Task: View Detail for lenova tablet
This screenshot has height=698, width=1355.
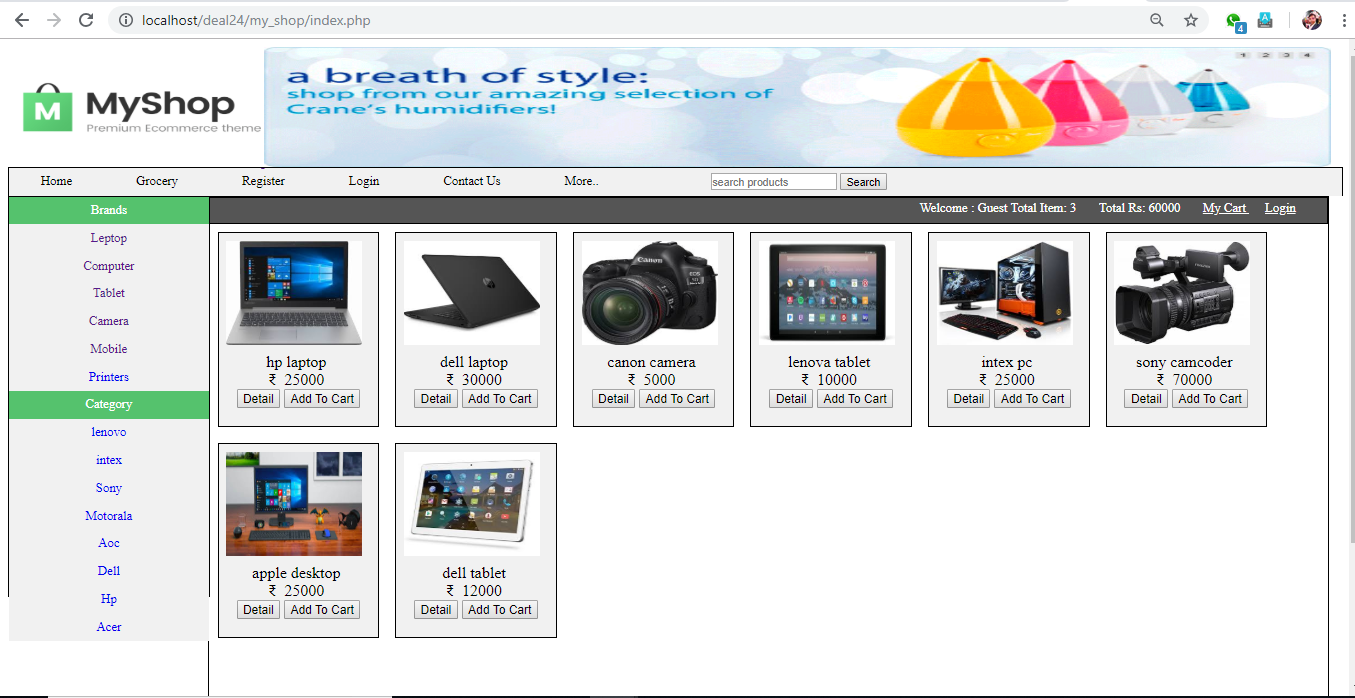Action: pyautogui.click(x=791, y=398)
